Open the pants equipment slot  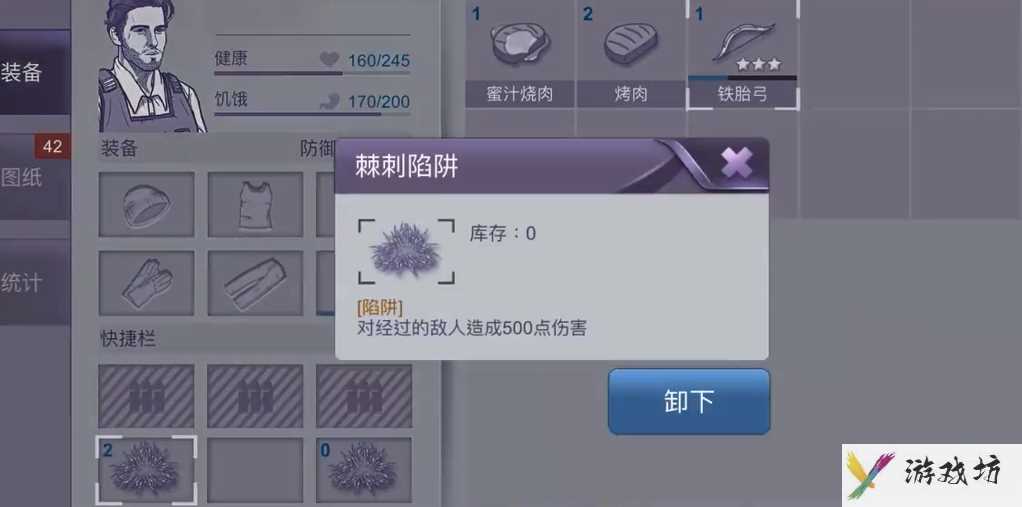255,283
